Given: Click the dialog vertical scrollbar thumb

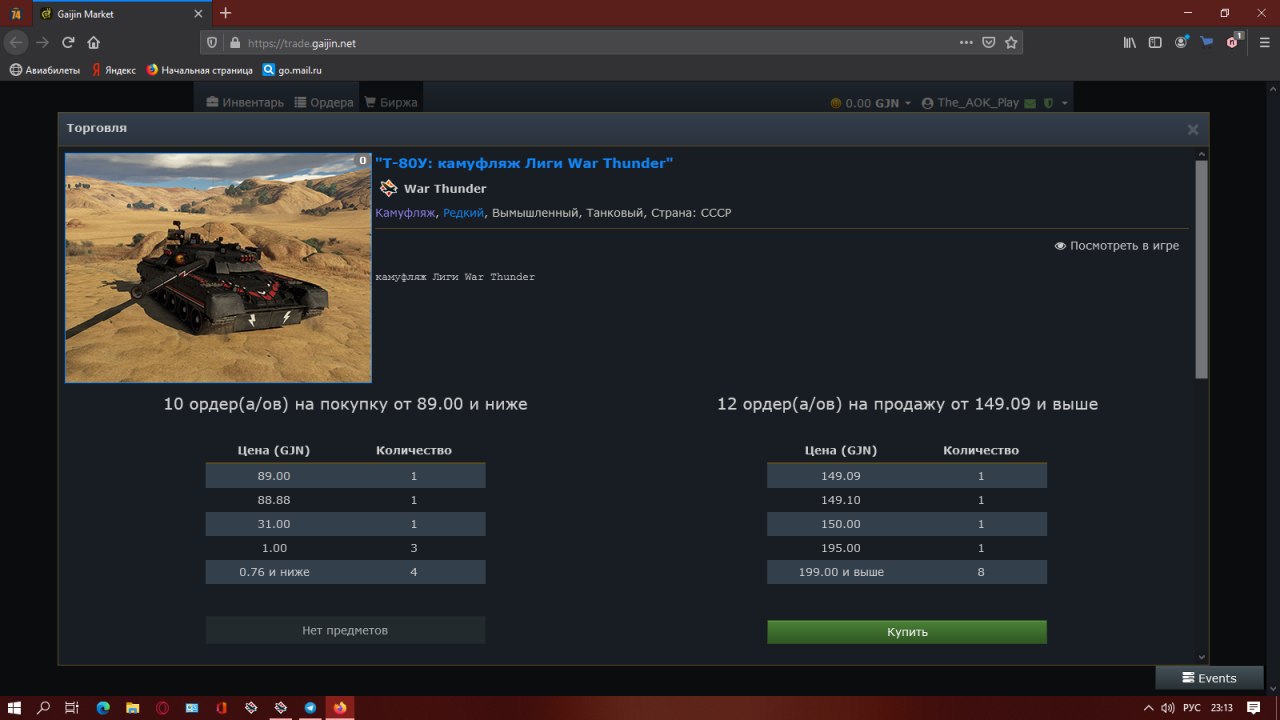Looking at the screenshot, I should [1202, 269].
